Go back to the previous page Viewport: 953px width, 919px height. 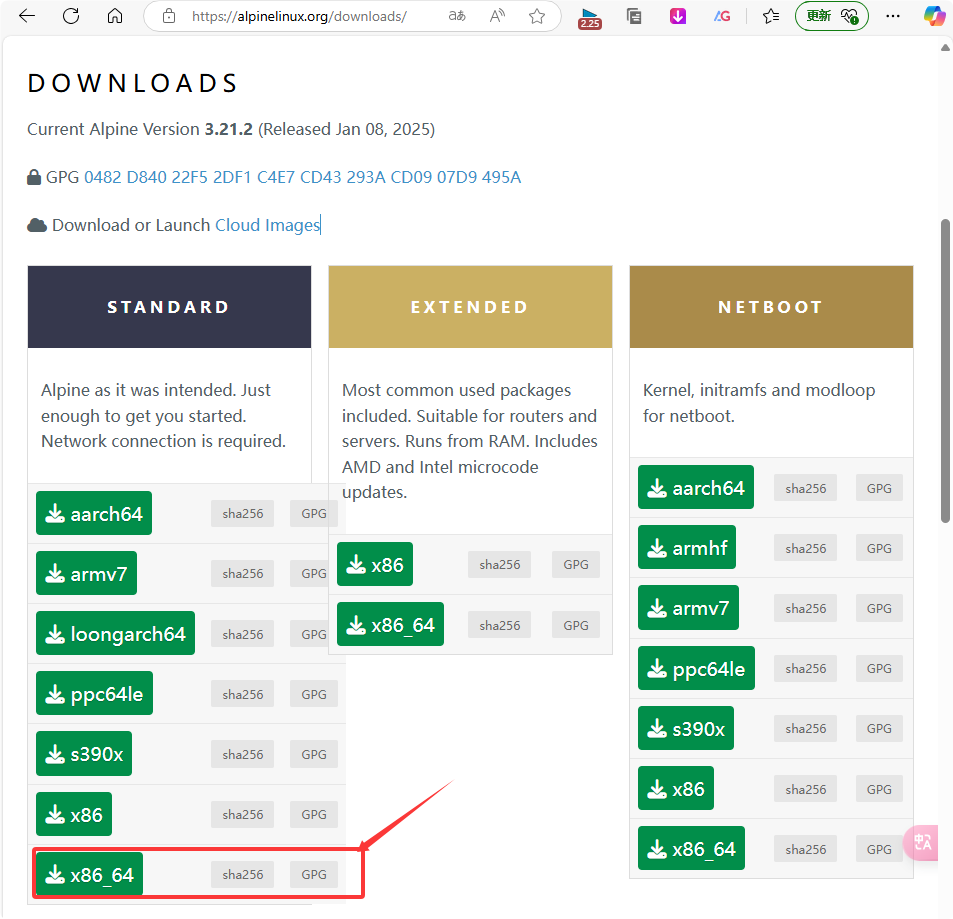(27, 16)
